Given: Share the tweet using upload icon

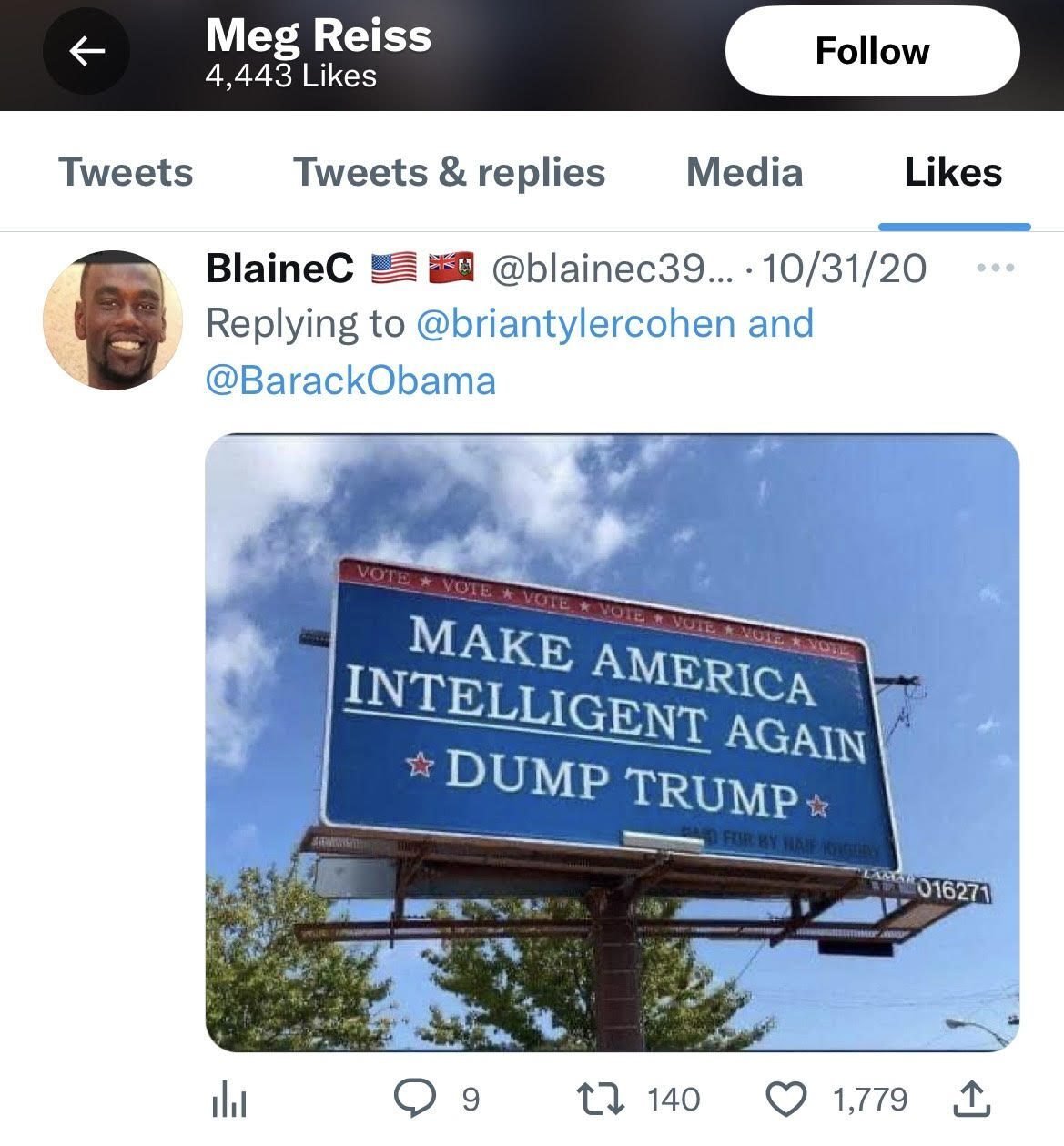Looking at the screenshot, I should [x=970, y=1099].
